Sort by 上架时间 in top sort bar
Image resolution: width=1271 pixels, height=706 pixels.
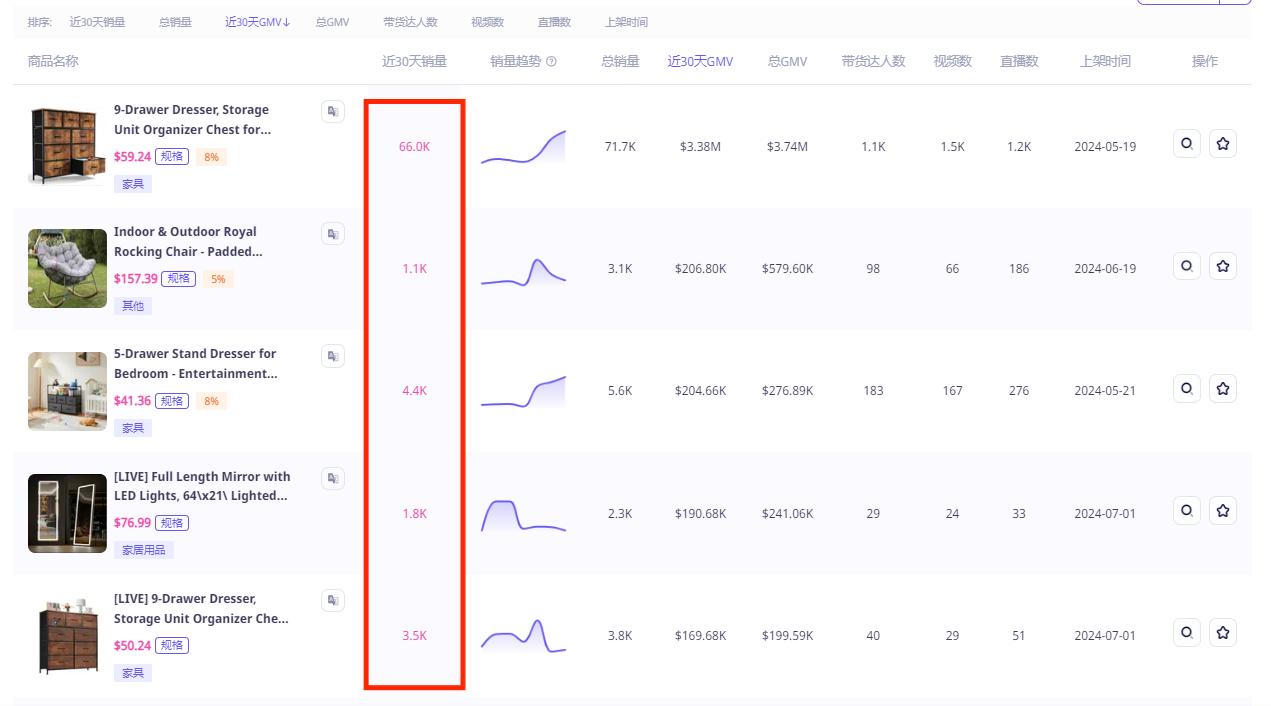point(626,22)
